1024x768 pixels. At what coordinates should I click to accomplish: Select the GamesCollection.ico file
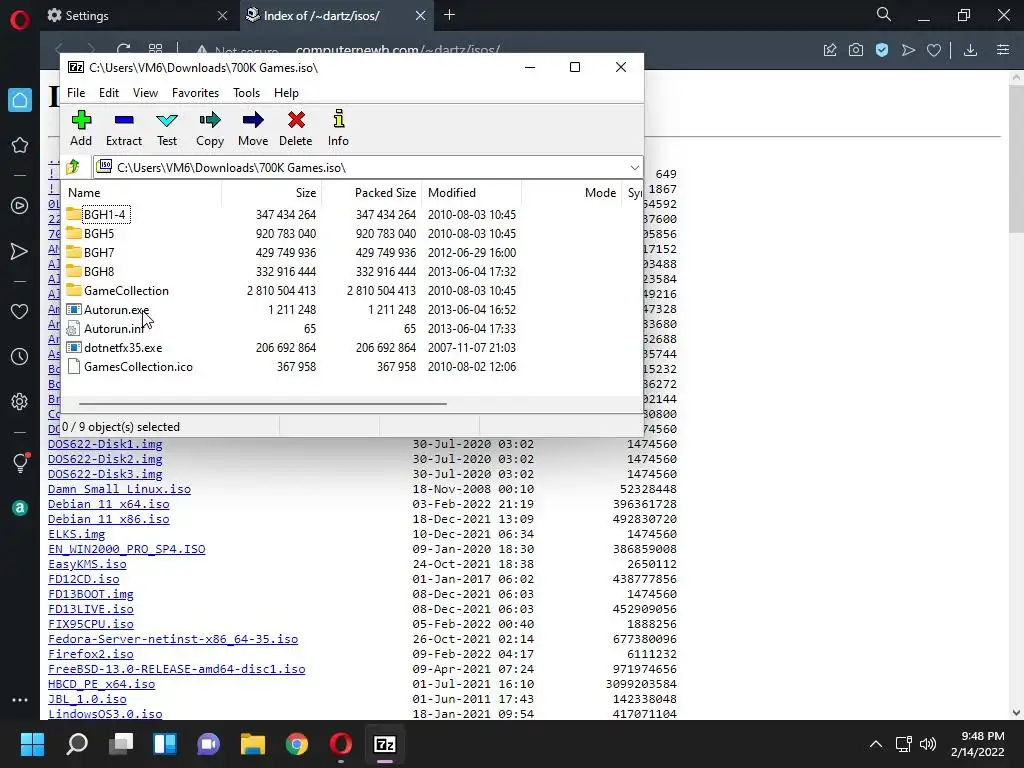[x=138, y=366]
